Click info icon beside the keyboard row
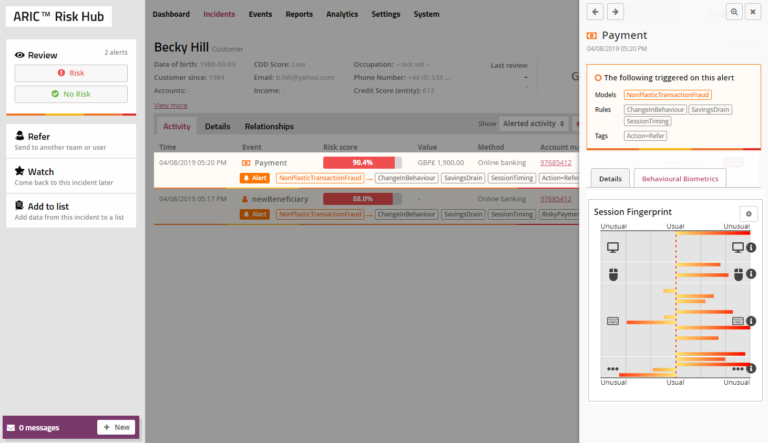This screenshot has height=443, width=768. [751, 322]
